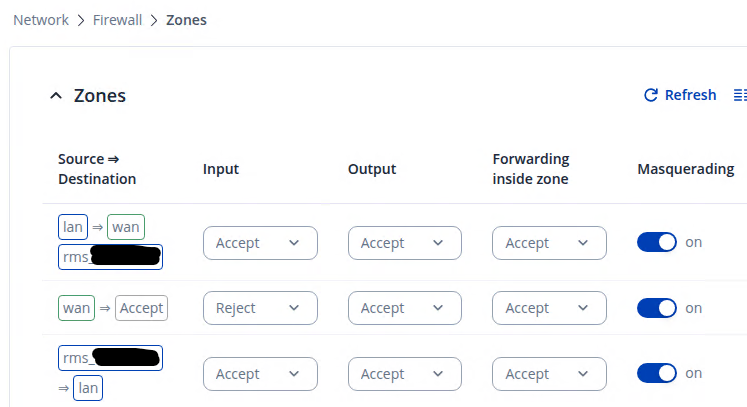Image resolution: width=747 pixels, height=407 pixels.
Task: Go to Network in the breadcrumb
Action: [41, 20]
